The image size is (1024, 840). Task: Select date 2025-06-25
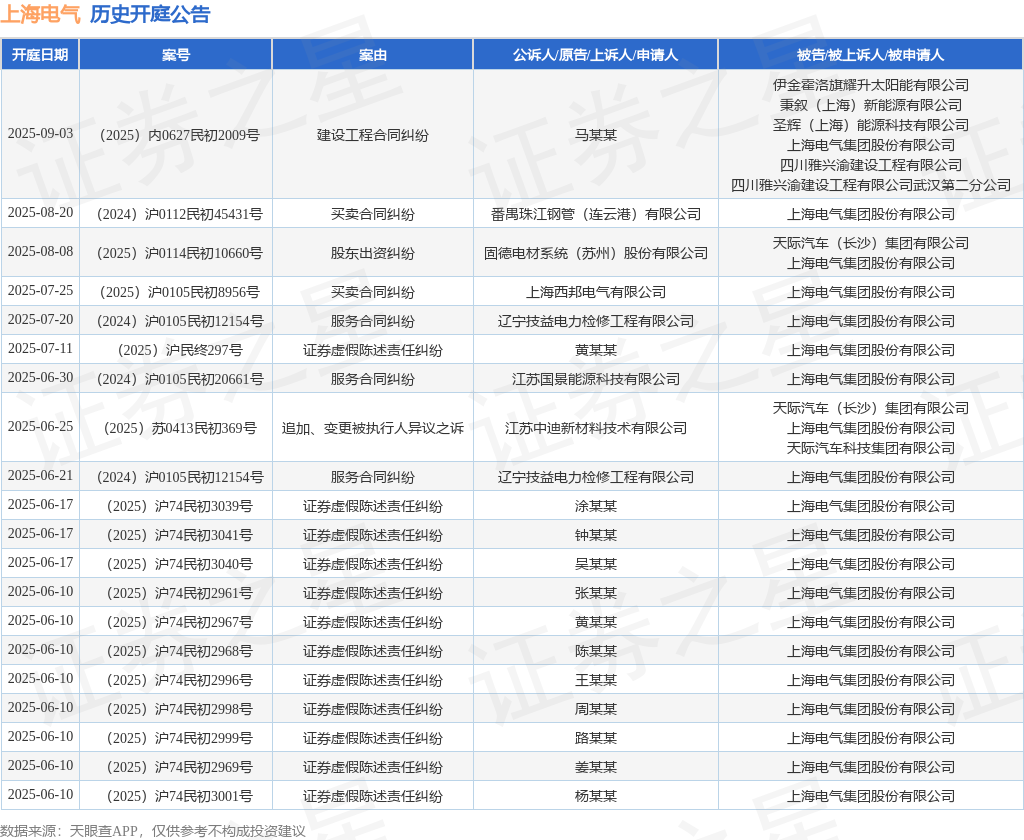pos(40,427)
